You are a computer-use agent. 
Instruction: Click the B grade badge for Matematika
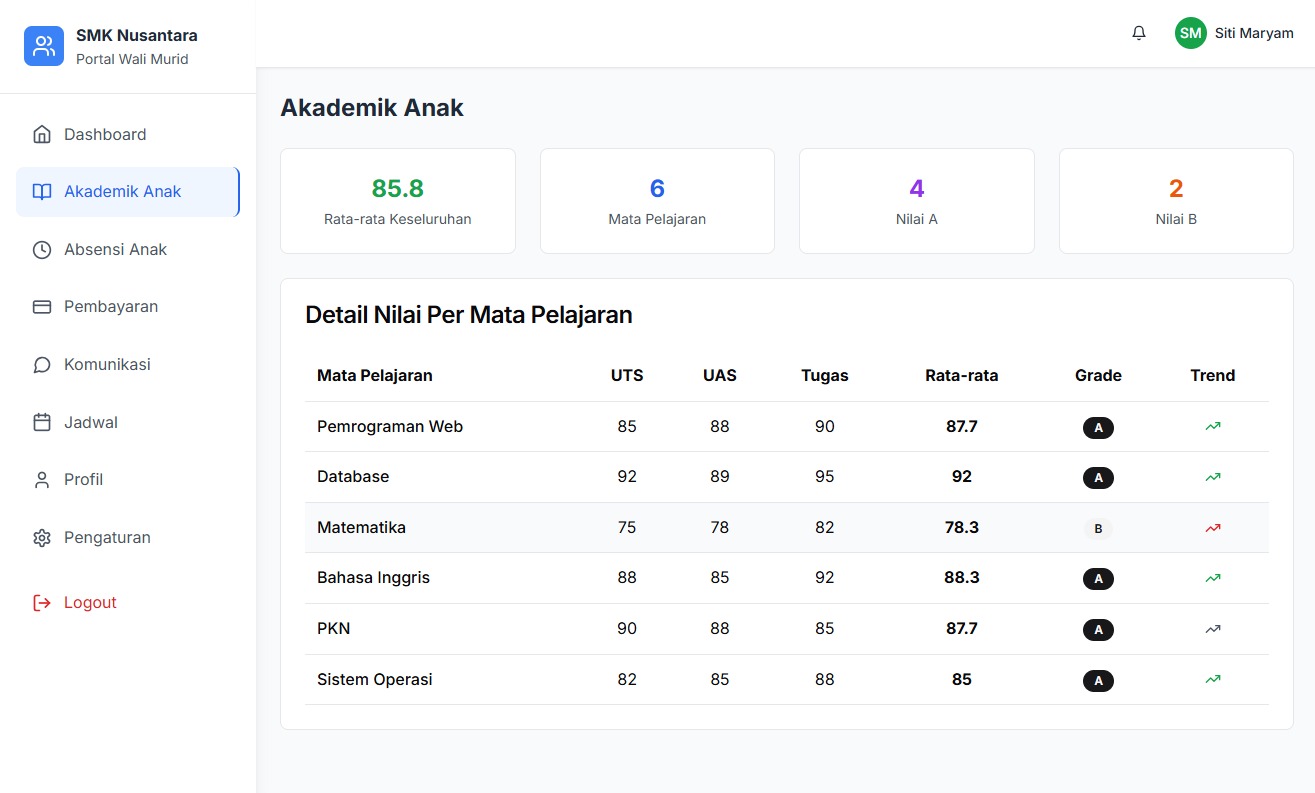(1098, 529)
